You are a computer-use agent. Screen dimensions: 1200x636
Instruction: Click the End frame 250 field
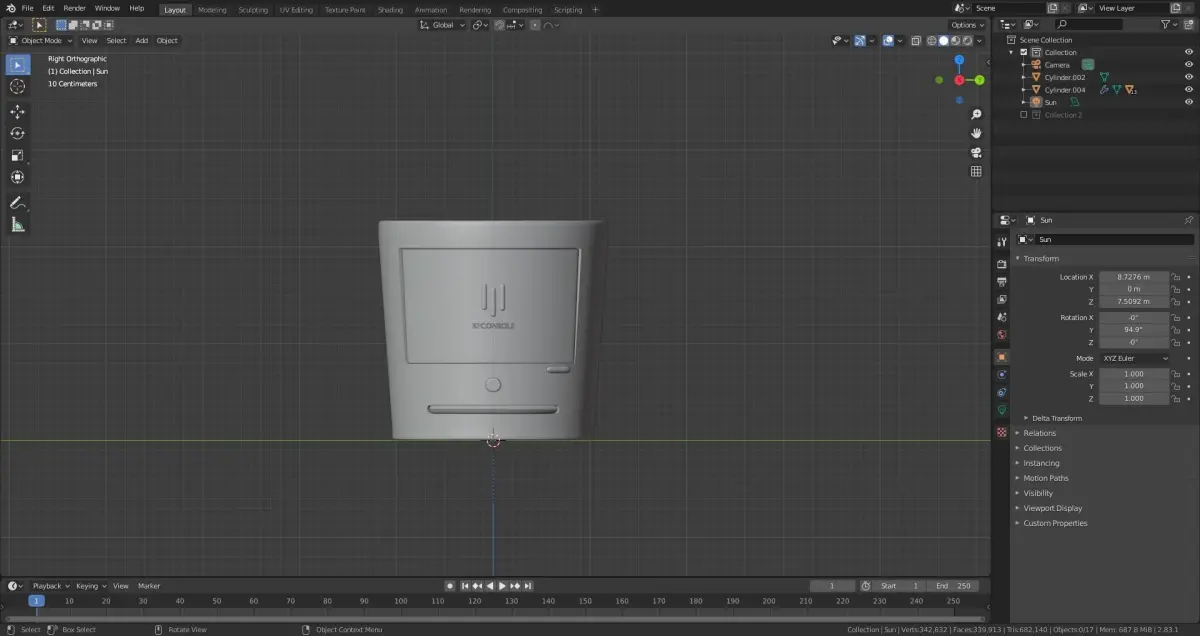[x=953, y=586]
